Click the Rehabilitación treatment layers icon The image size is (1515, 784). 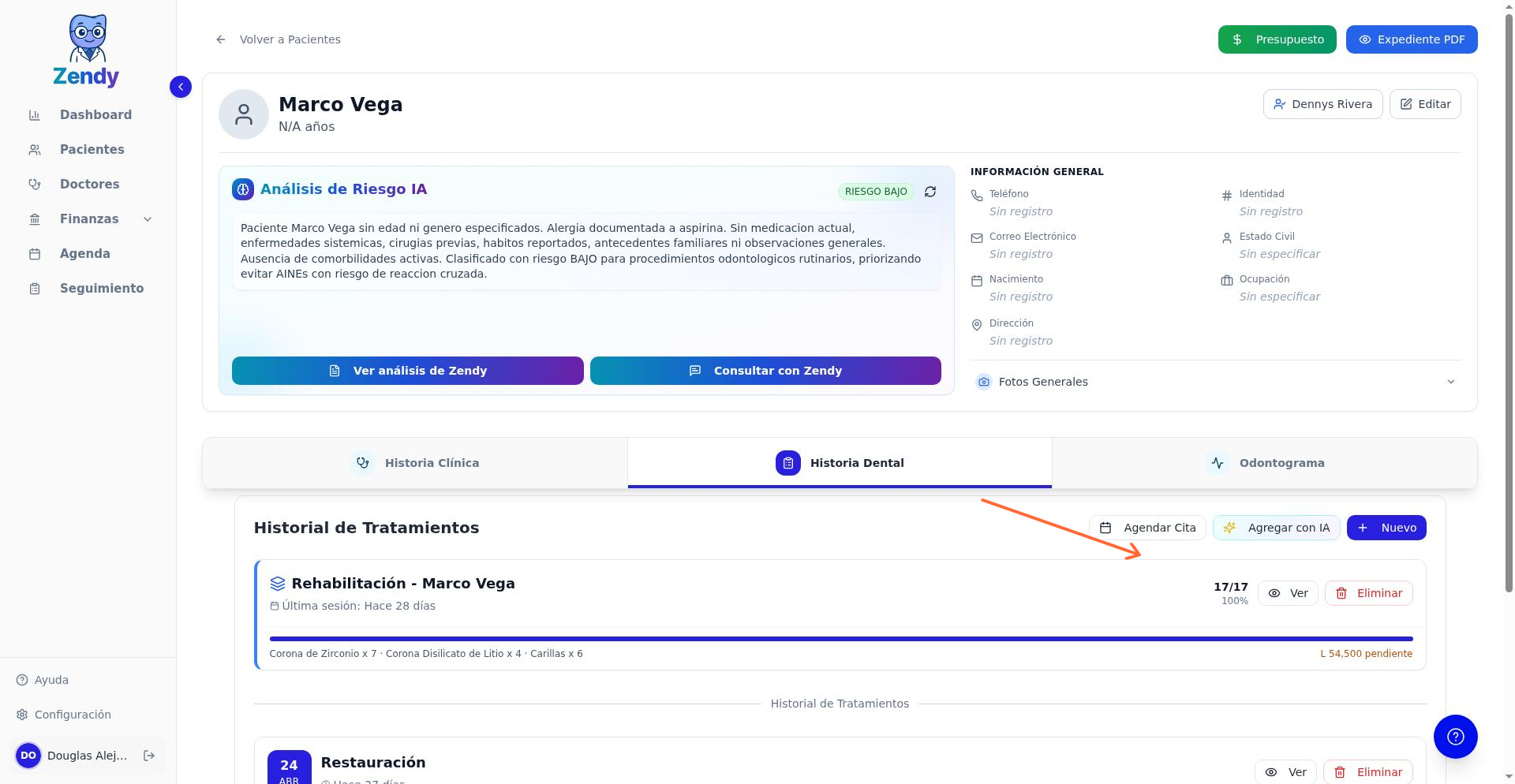278,584
